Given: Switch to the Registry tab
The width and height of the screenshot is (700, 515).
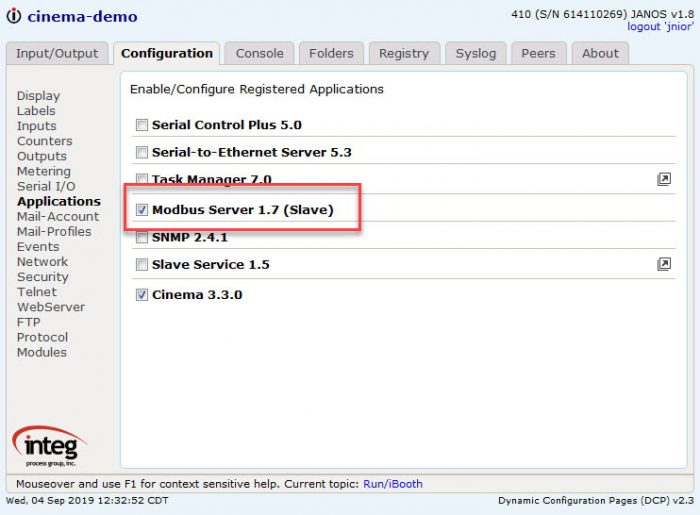Looking at the screenshot, I should pos(404,54).
